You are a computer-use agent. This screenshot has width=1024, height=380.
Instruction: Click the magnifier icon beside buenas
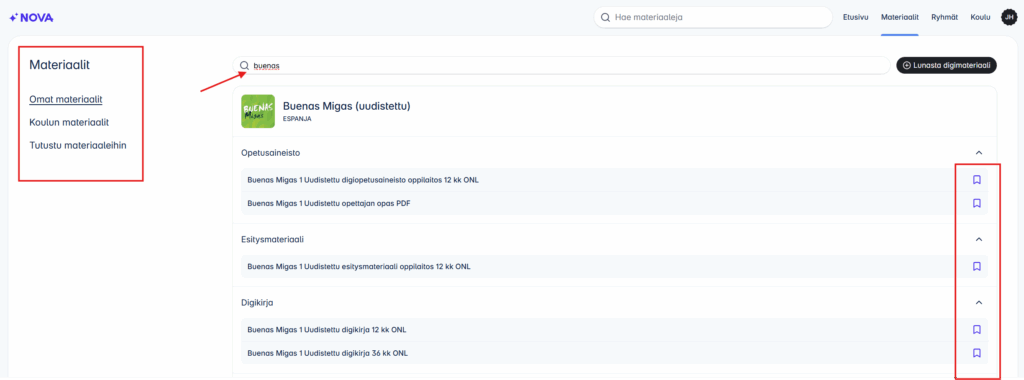click(244, 65)
